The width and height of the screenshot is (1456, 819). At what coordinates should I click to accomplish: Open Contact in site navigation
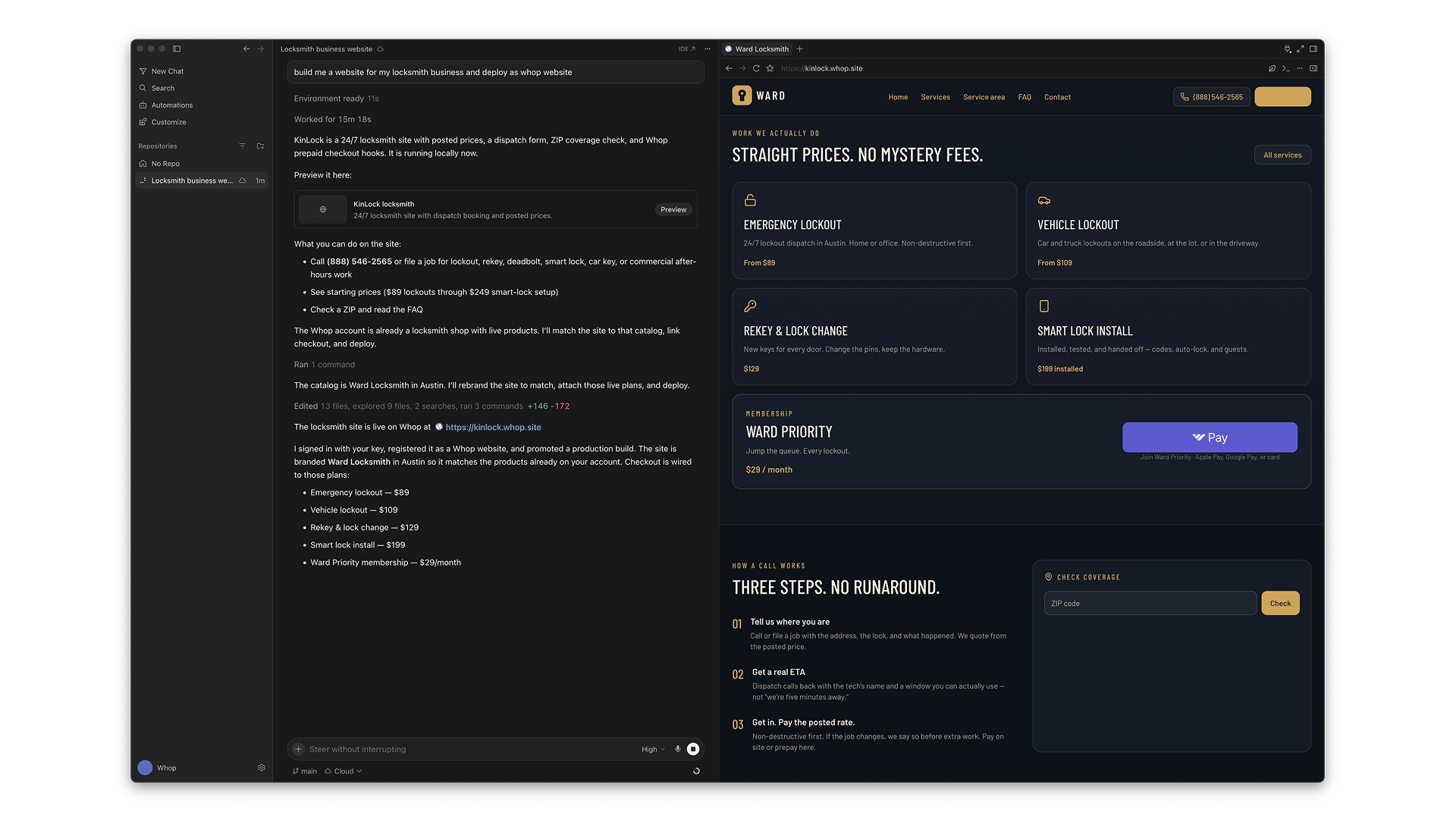tap(1058, 97)
